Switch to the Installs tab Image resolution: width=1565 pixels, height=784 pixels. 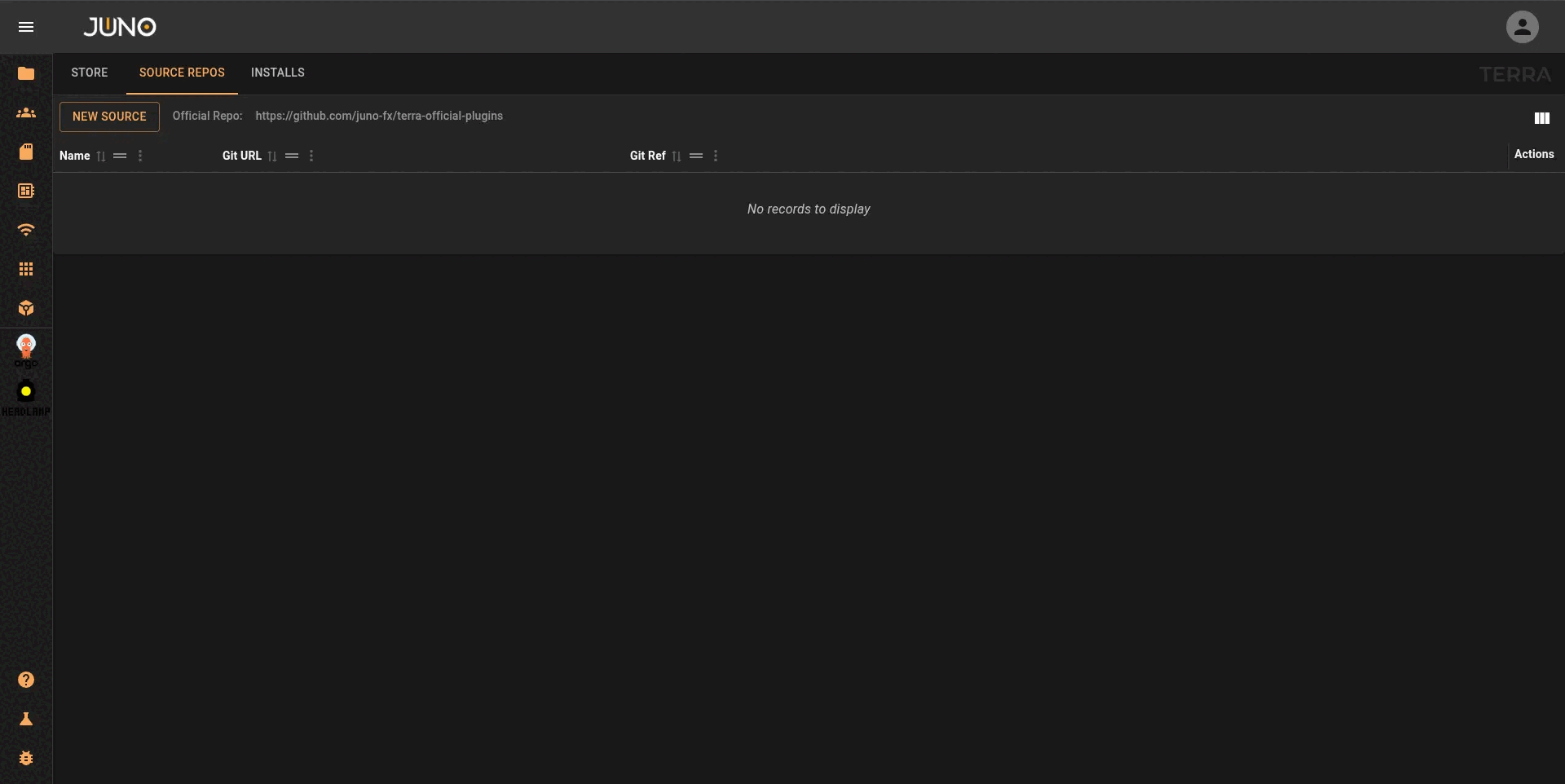[x=277, y=73]
